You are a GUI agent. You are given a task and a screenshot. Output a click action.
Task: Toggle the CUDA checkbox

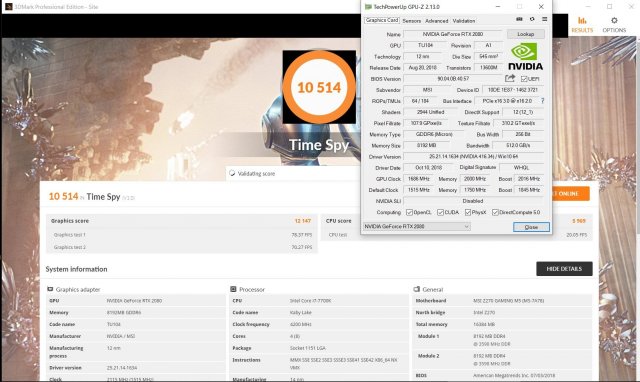[440, 212]
